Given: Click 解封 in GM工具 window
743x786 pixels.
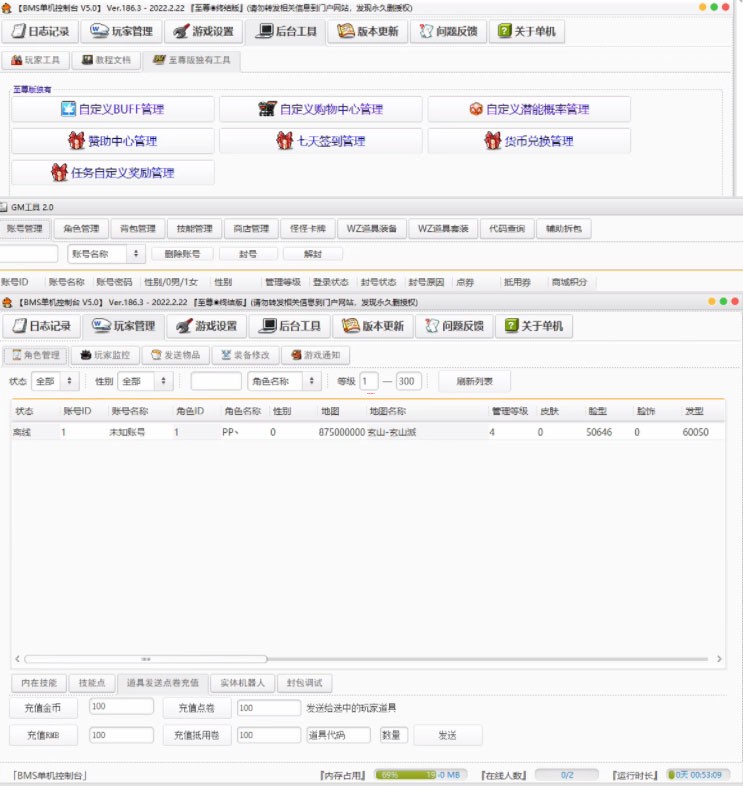Looking at the screenshot, I should pyautogui.click(x=313, y=254).
